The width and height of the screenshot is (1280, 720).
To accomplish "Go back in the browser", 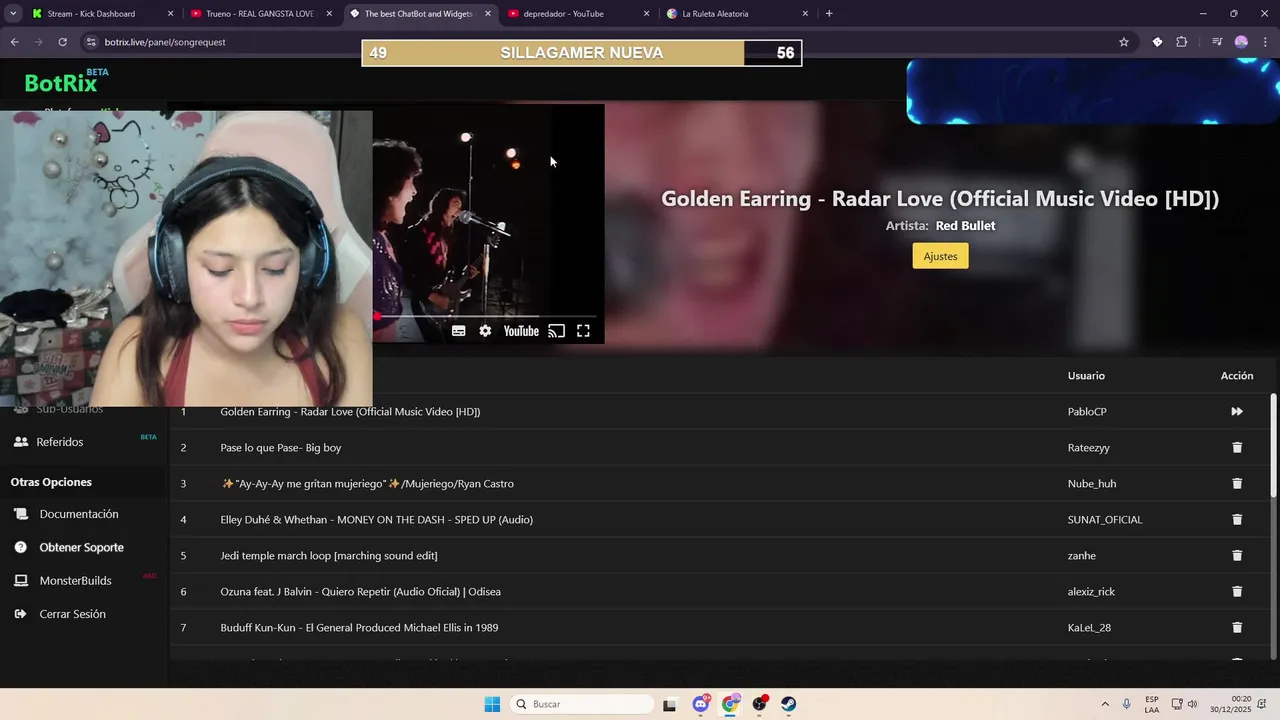I will tap(14, 42).
